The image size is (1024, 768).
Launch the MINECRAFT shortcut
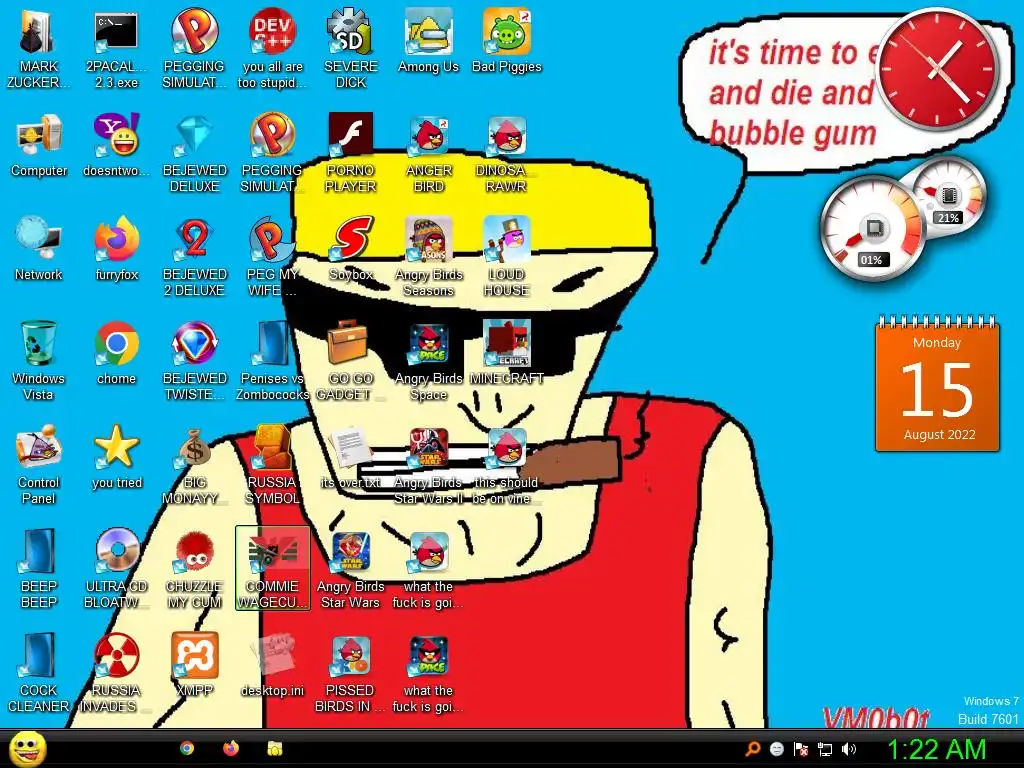(507, 353)
